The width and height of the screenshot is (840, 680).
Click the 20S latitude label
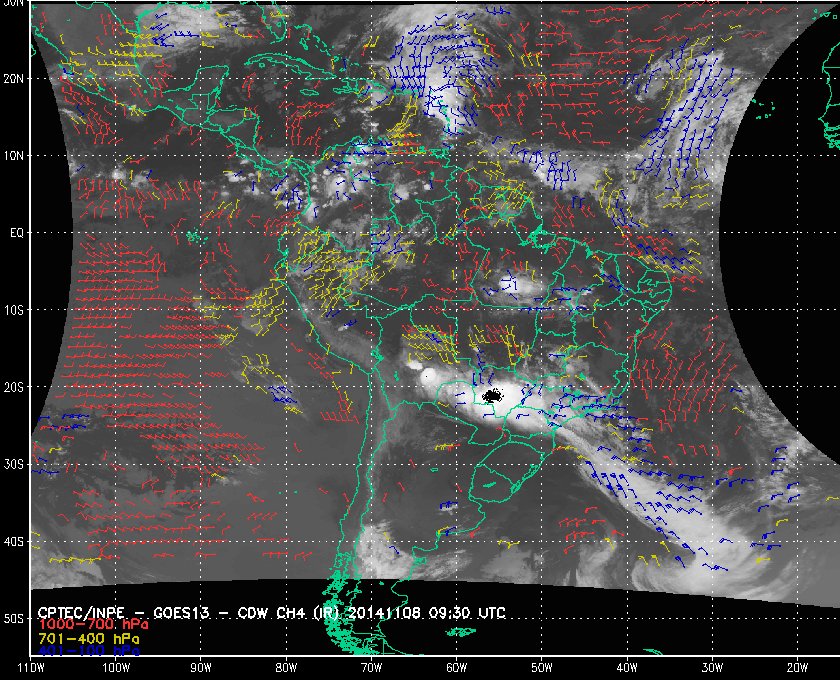[14, 387]
